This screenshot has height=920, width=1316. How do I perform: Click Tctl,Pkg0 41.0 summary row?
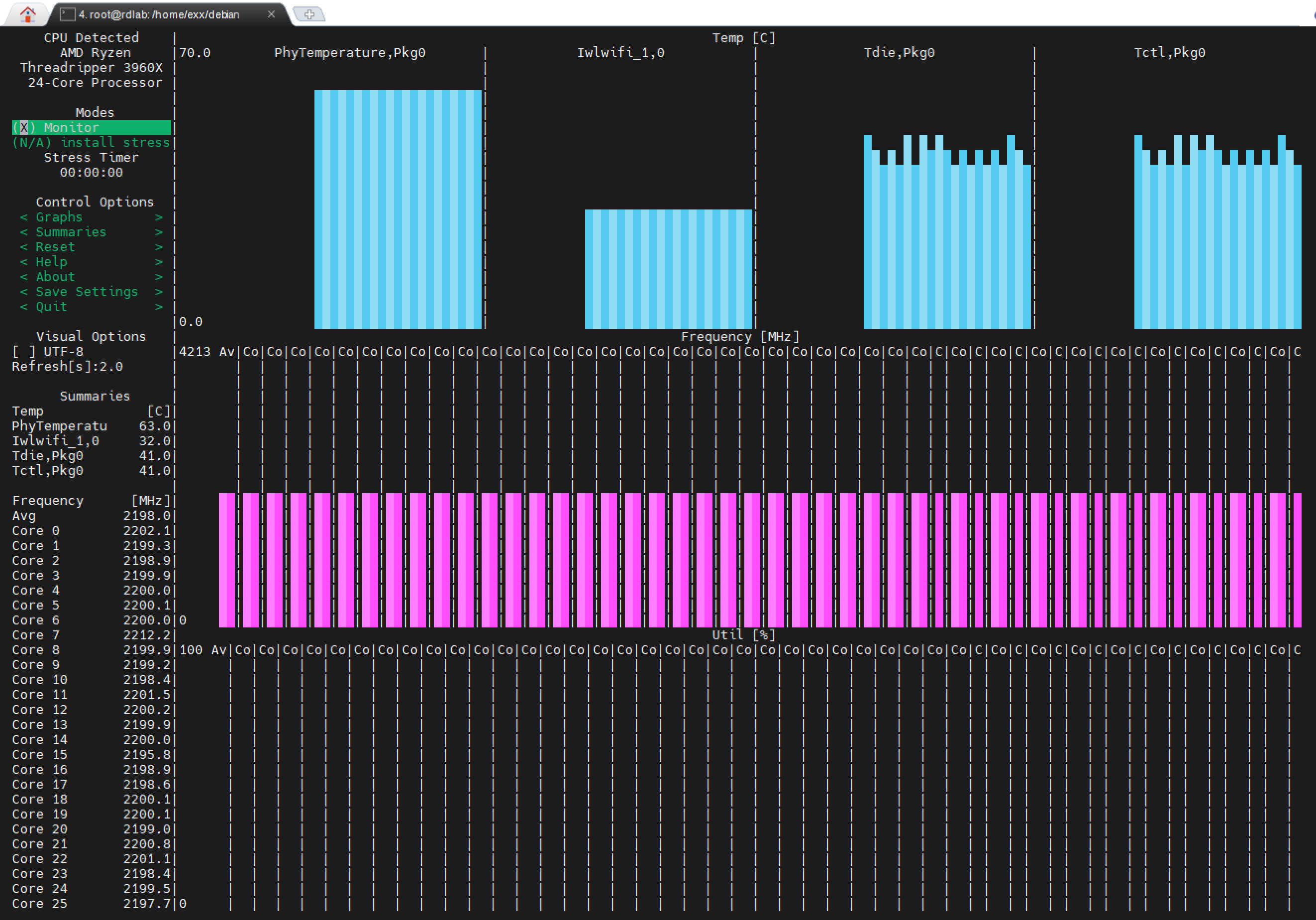[x=91, y=471]
